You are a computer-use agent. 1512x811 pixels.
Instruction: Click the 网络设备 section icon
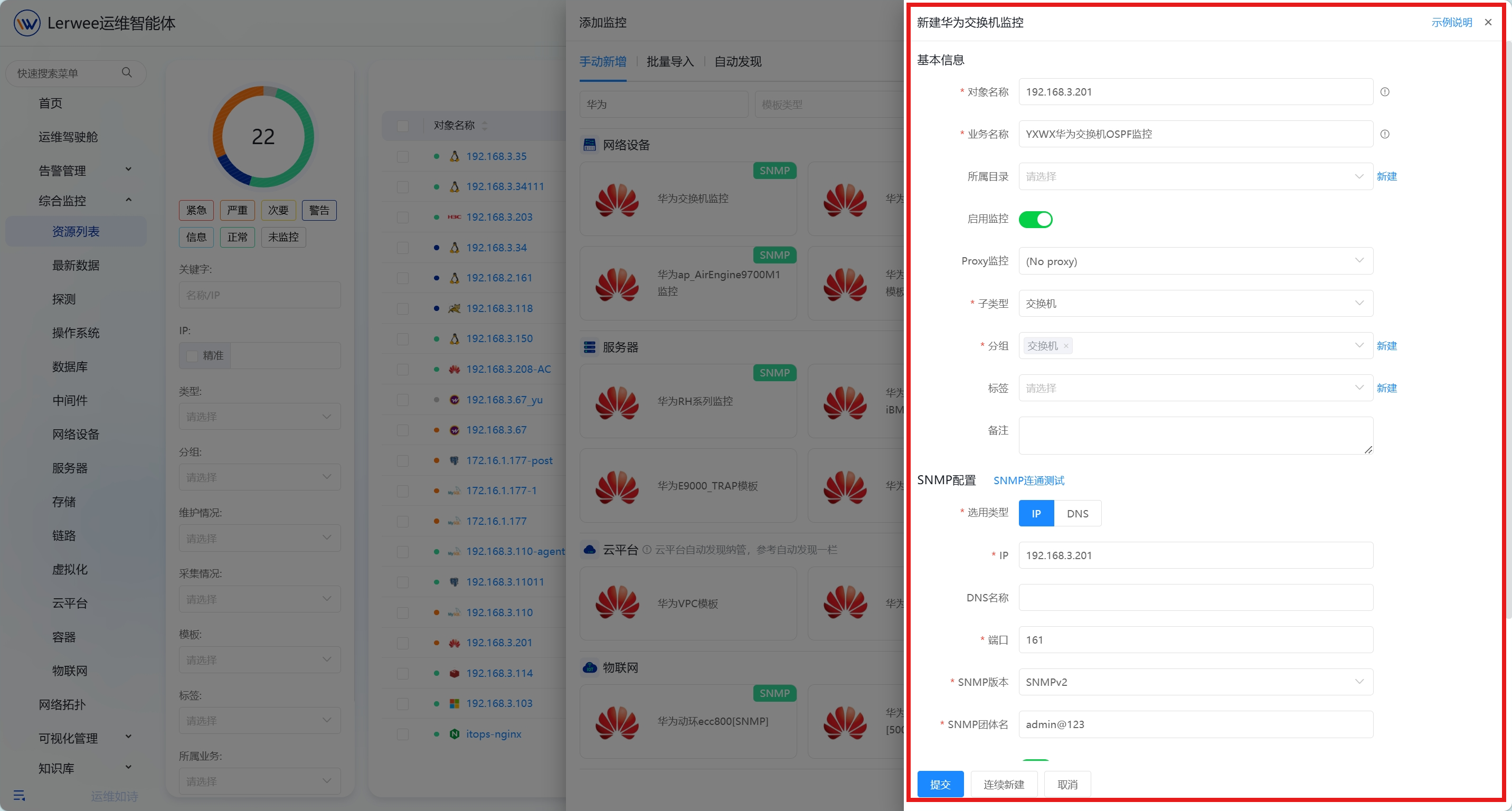(590, 145)
